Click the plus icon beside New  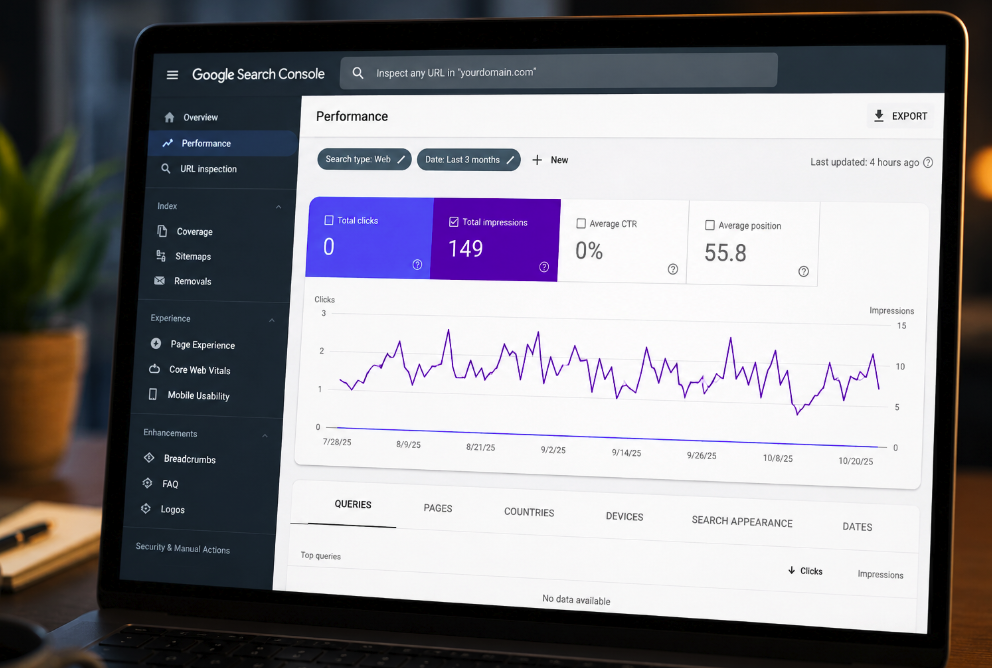[537, 160]
